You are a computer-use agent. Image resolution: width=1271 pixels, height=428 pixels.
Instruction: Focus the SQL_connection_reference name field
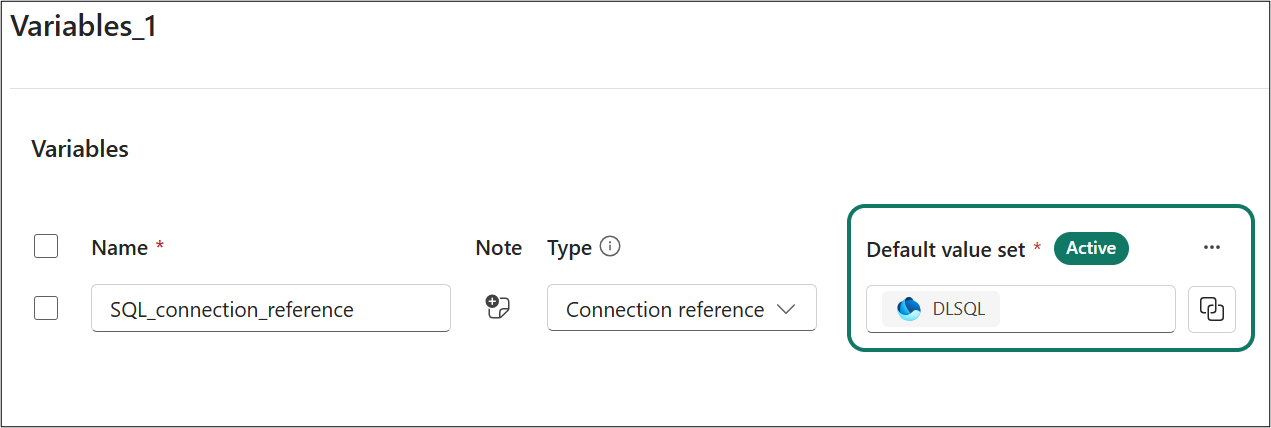(x=270, y=309)
